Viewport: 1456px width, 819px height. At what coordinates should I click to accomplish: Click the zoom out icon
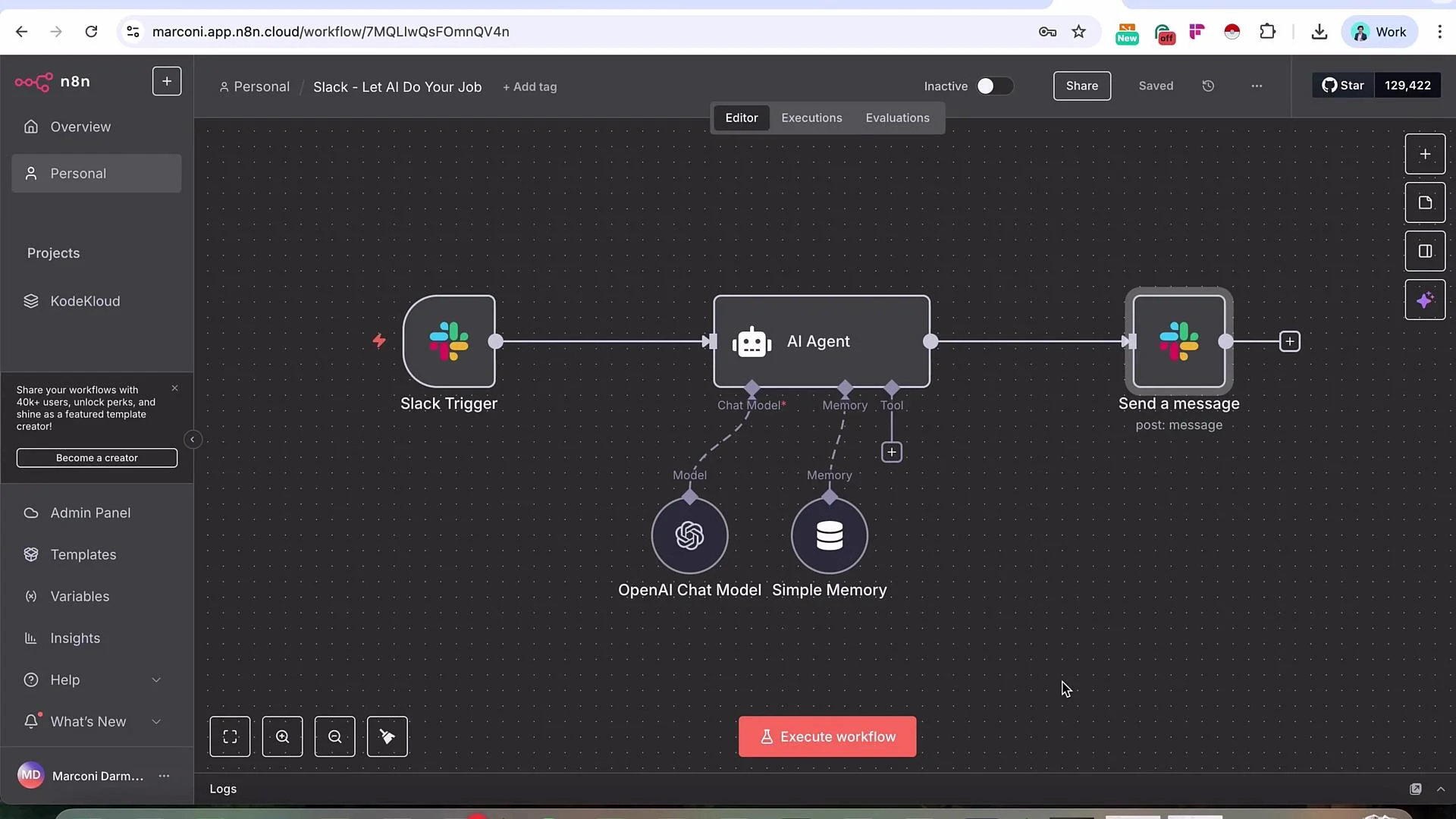coord(334,736)
